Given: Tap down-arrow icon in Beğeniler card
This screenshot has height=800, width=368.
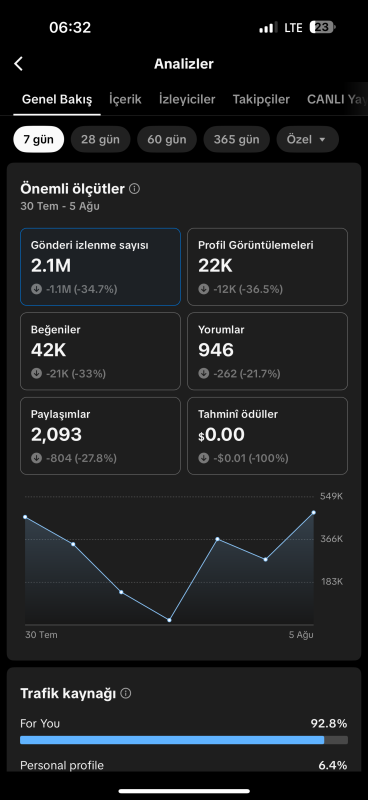Looking at the screenshot, I should 36,373.
